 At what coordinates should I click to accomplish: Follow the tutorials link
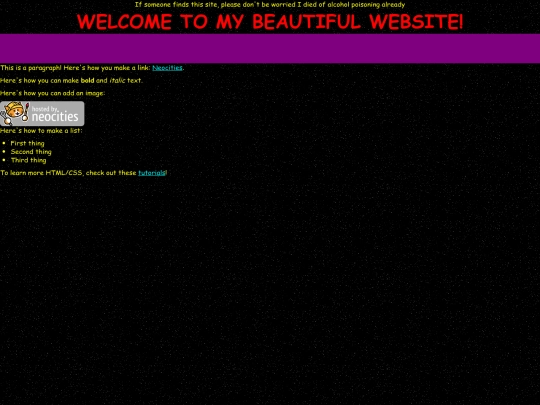pos(152,173)
